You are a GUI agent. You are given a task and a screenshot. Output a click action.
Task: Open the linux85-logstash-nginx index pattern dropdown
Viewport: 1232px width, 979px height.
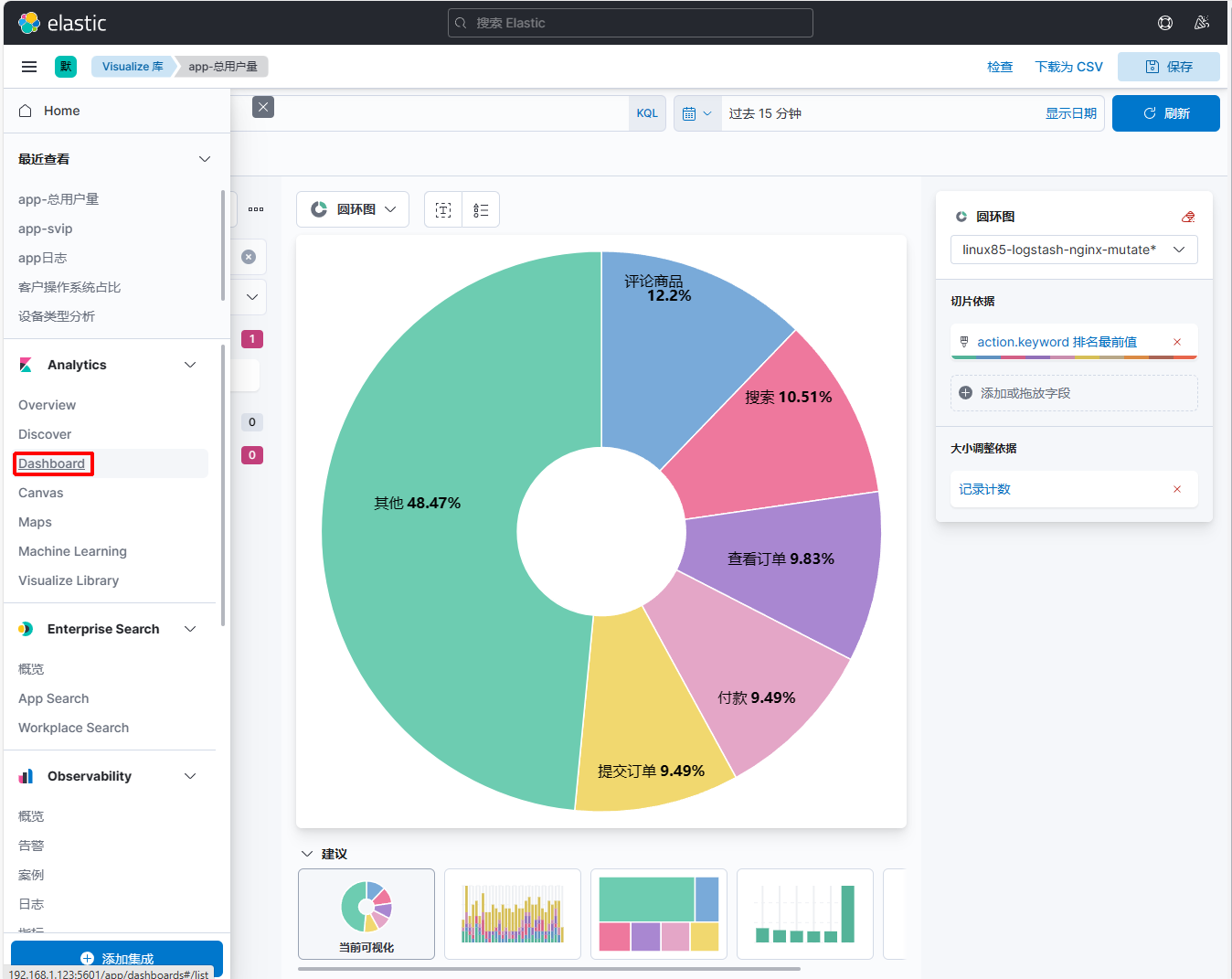coord(1073,250)
